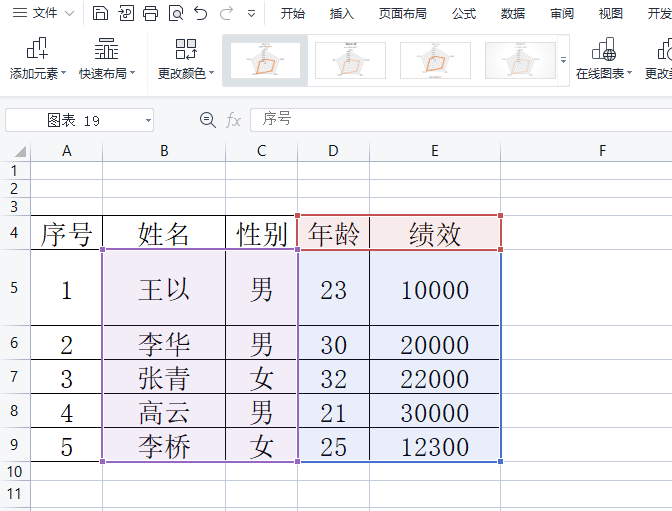This screenshot has width=672, height=511.
Task: Click the cell with value 10000
Action: (x=435, y=288)
